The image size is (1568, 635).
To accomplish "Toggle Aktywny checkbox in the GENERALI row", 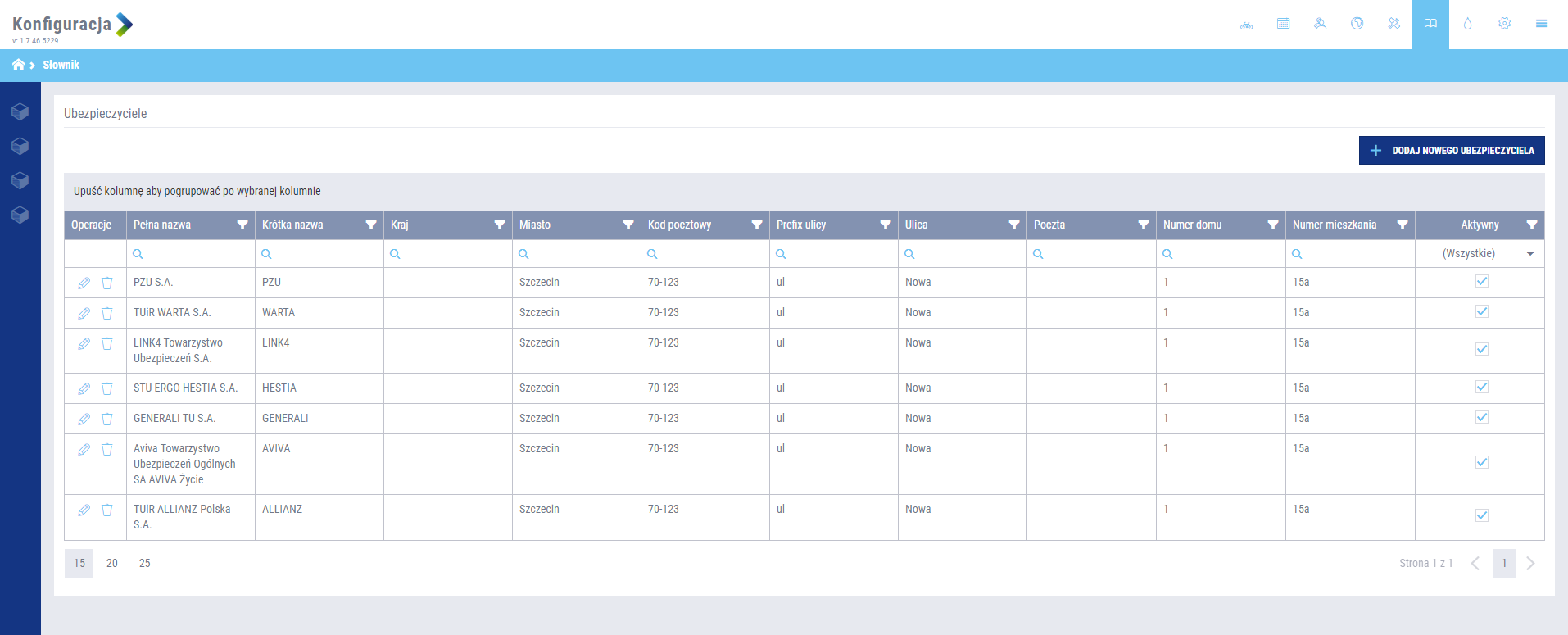I will [1481, 418].
